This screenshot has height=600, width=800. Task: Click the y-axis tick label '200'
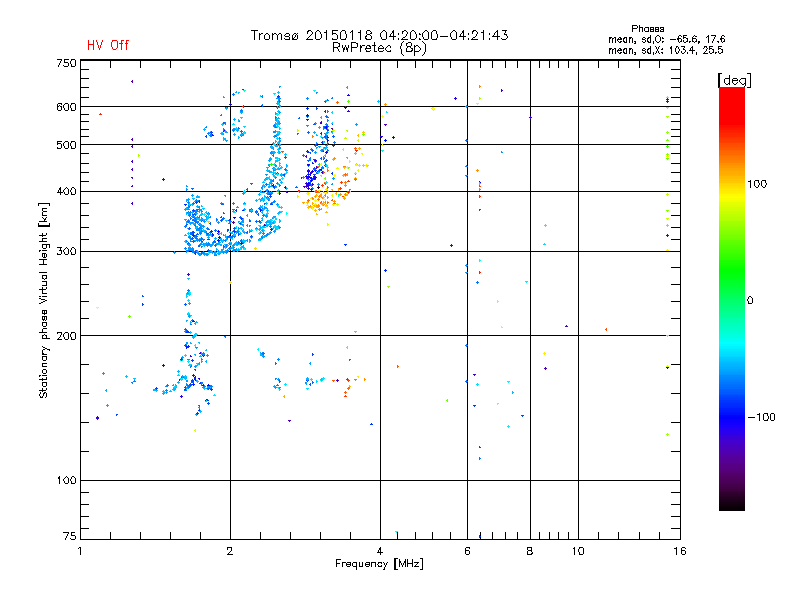coord(66,336)
